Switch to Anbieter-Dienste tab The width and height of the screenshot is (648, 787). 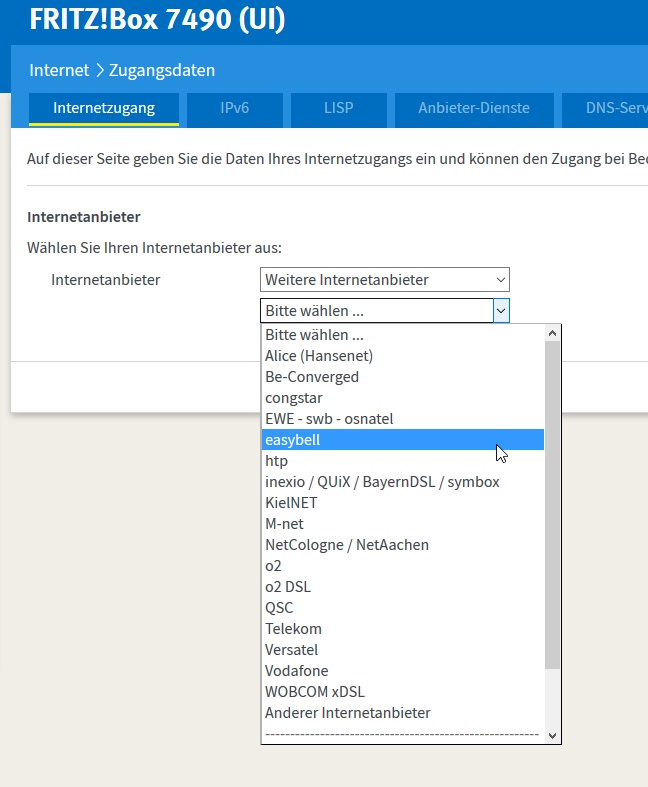coord(474,108)
